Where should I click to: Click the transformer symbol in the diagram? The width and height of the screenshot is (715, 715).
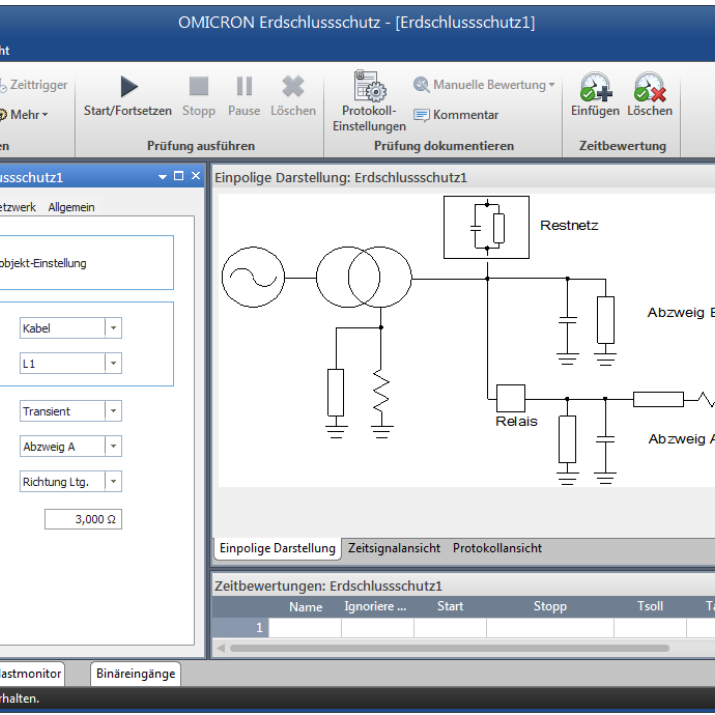364,277
